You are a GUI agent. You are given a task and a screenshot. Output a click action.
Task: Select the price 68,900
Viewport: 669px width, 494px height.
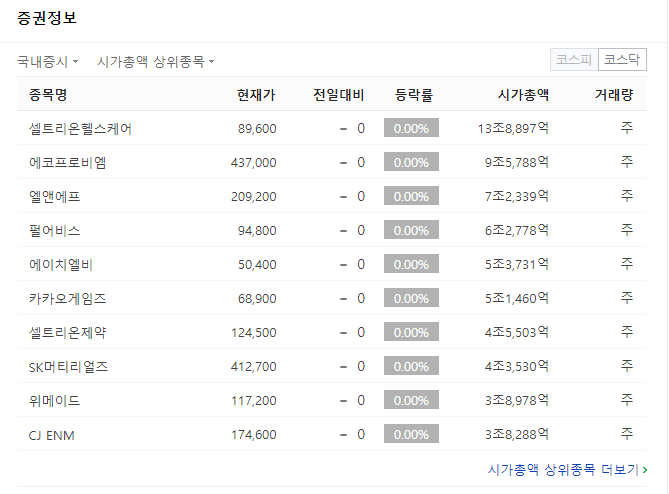tap(257, 299)
